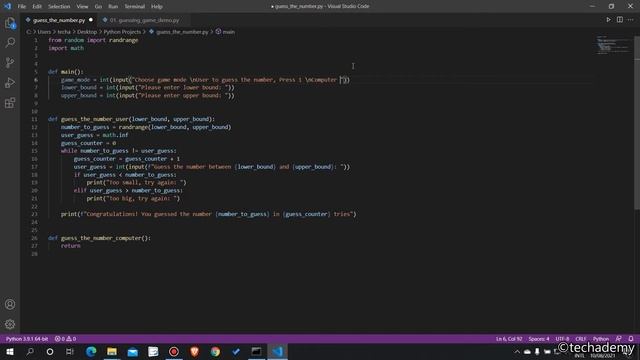Open the Help menu
The image size is (640, 360).
(157, 7)
